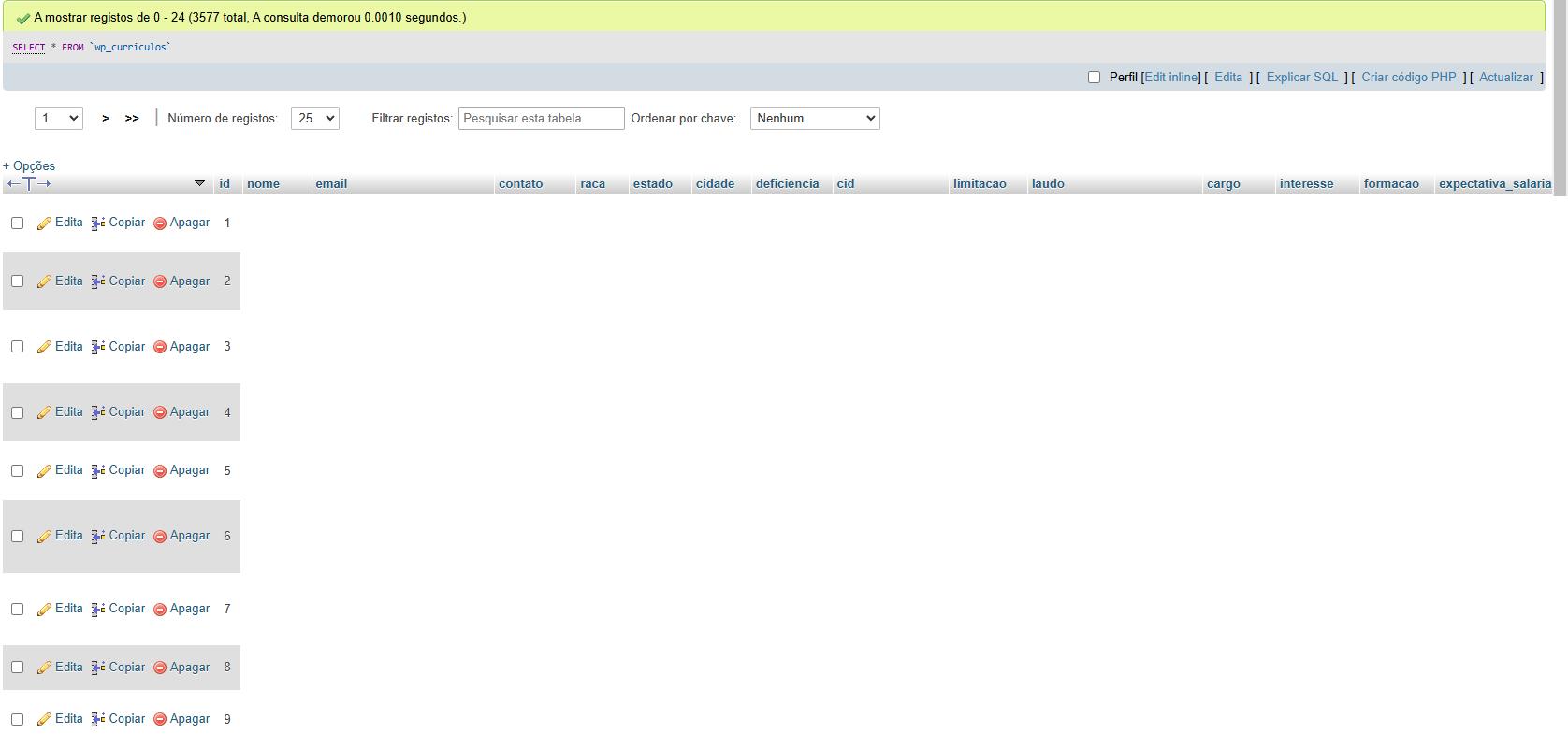Select the checkbox for row 9

[17, 719]
